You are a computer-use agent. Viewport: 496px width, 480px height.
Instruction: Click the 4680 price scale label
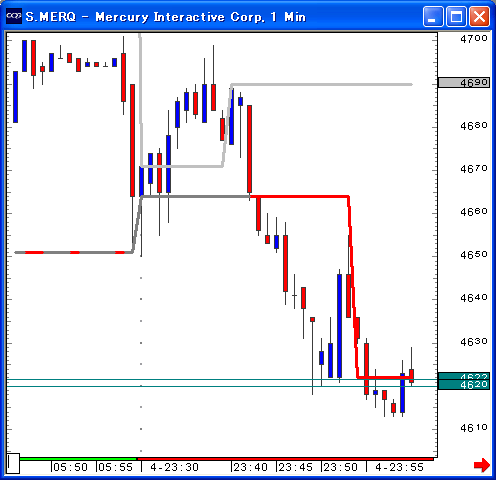474,126
